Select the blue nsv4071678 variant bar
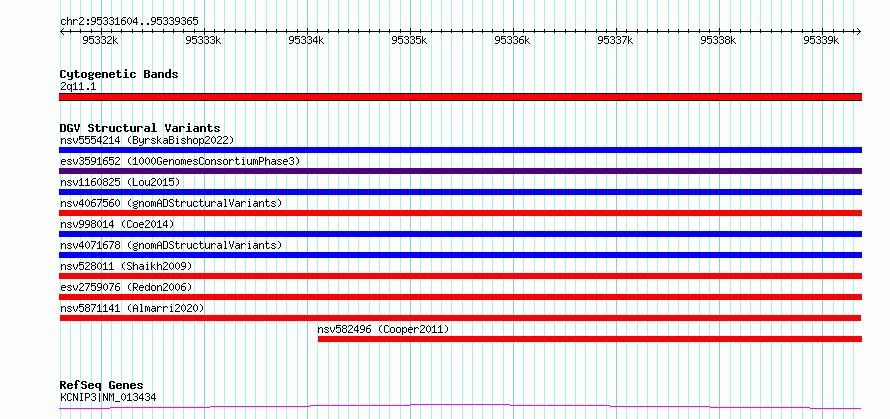The image size is (890, 419). pos(460,255)
